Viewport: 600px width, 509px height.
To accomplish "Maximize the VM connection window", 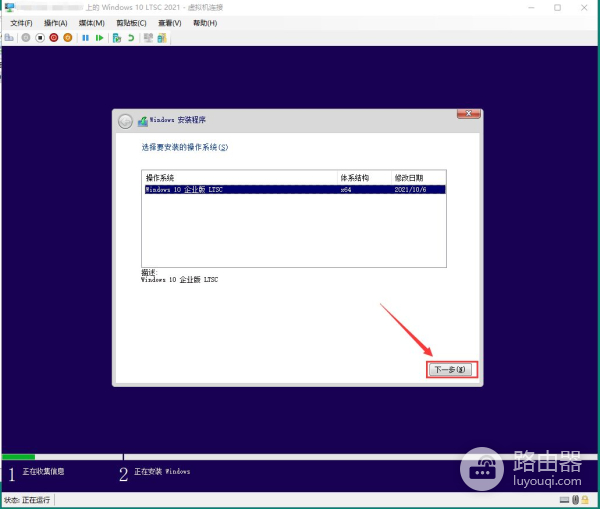I will [558, 8].
